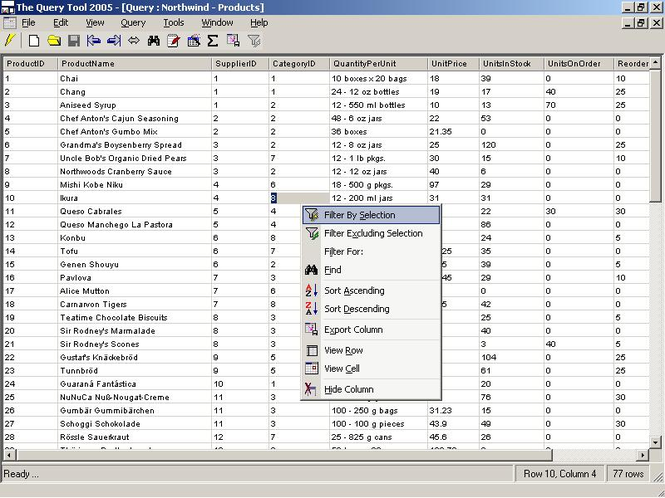
Task: Select the Chef Anton's Gumbo Mix cell
Action: tap(122, 131)
